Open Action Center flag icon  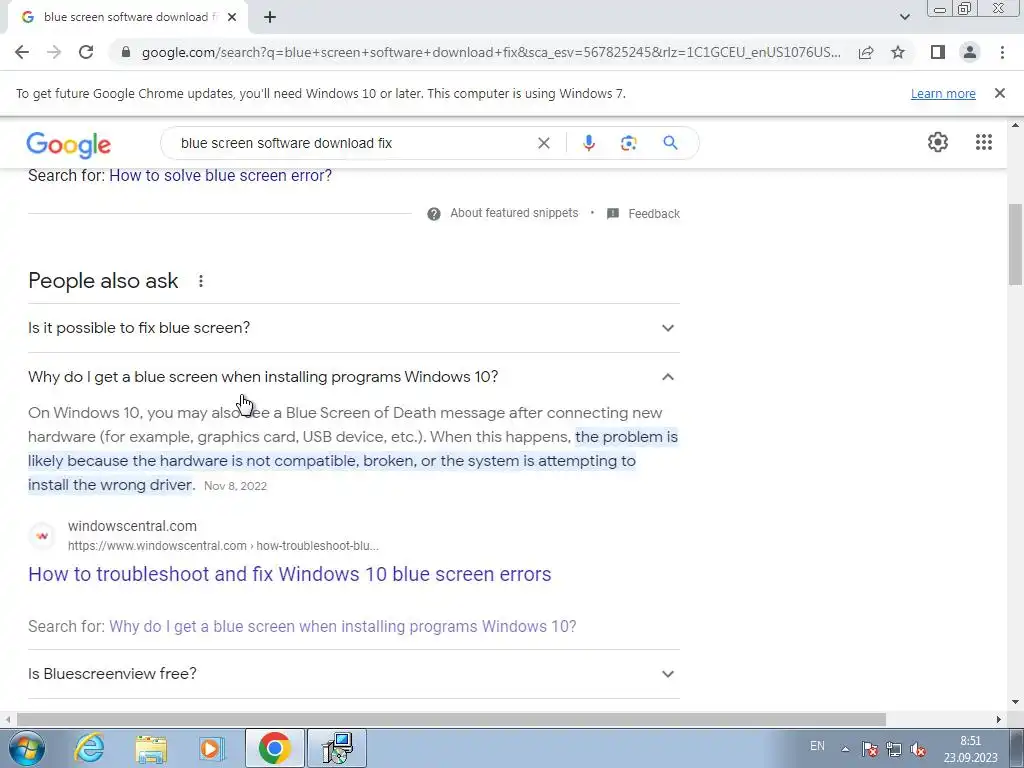[x=869, y=749]
